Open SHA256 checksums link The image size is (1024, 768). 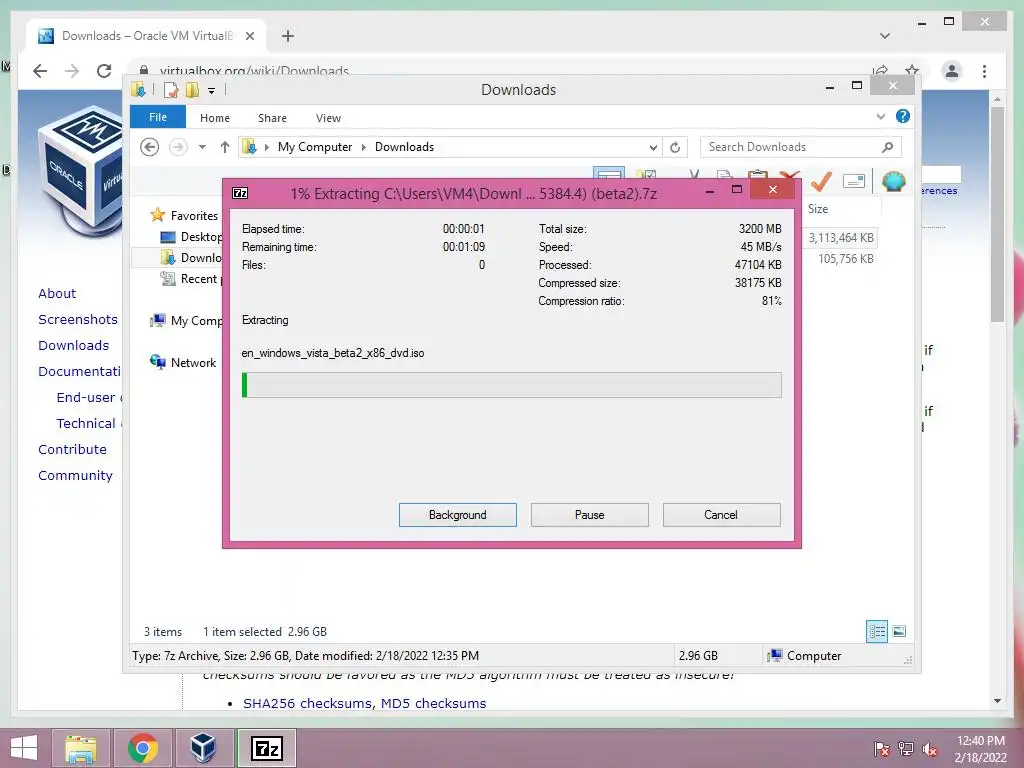click(x=308, y=703)
